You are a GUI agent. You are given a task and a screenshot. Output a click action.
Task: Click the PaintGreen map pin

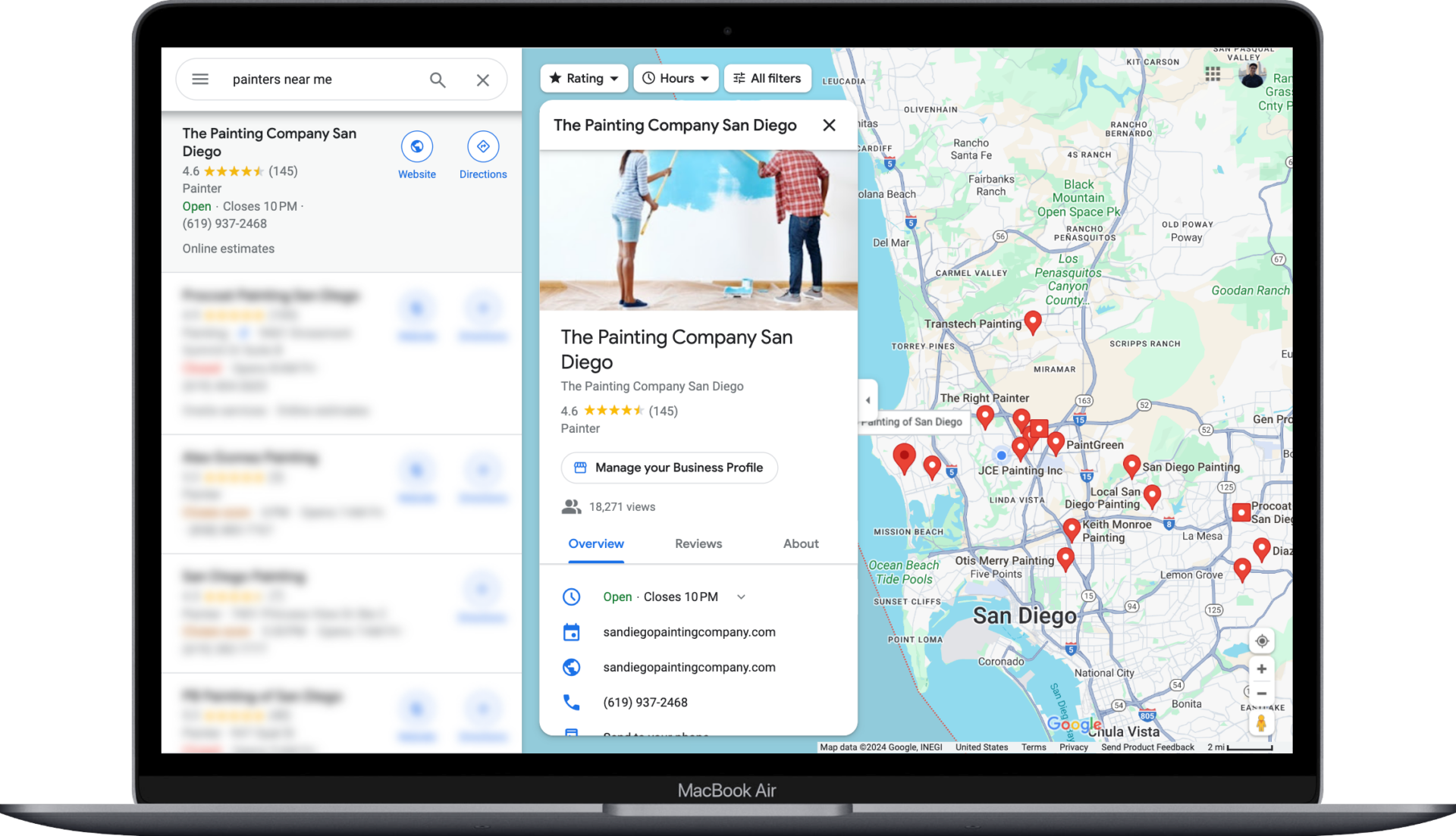click(x=1056, y=443)
